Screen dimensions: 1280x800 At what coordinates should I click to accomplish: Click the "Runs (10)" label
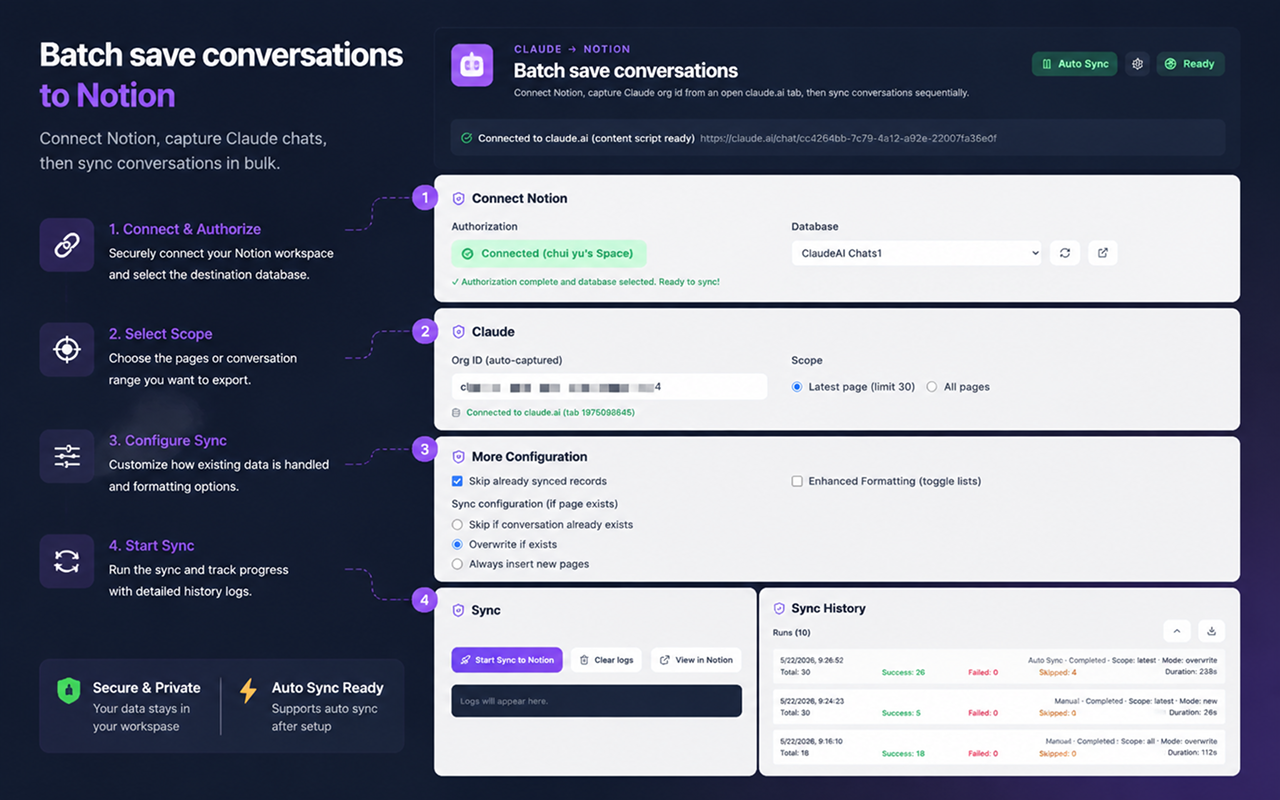tap(792, 632)
